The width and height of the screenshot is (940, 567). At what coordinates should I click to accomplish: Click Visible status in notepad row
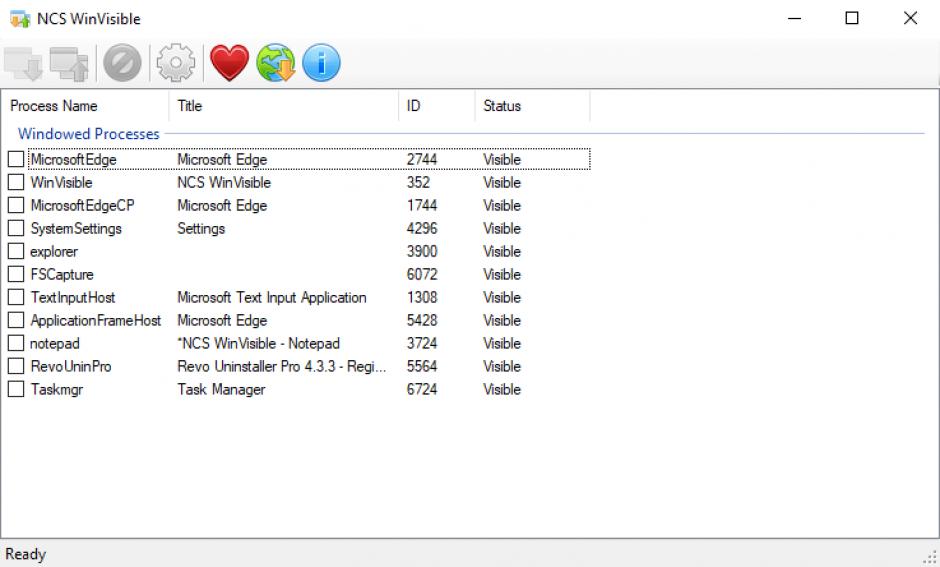click(502, 343)
